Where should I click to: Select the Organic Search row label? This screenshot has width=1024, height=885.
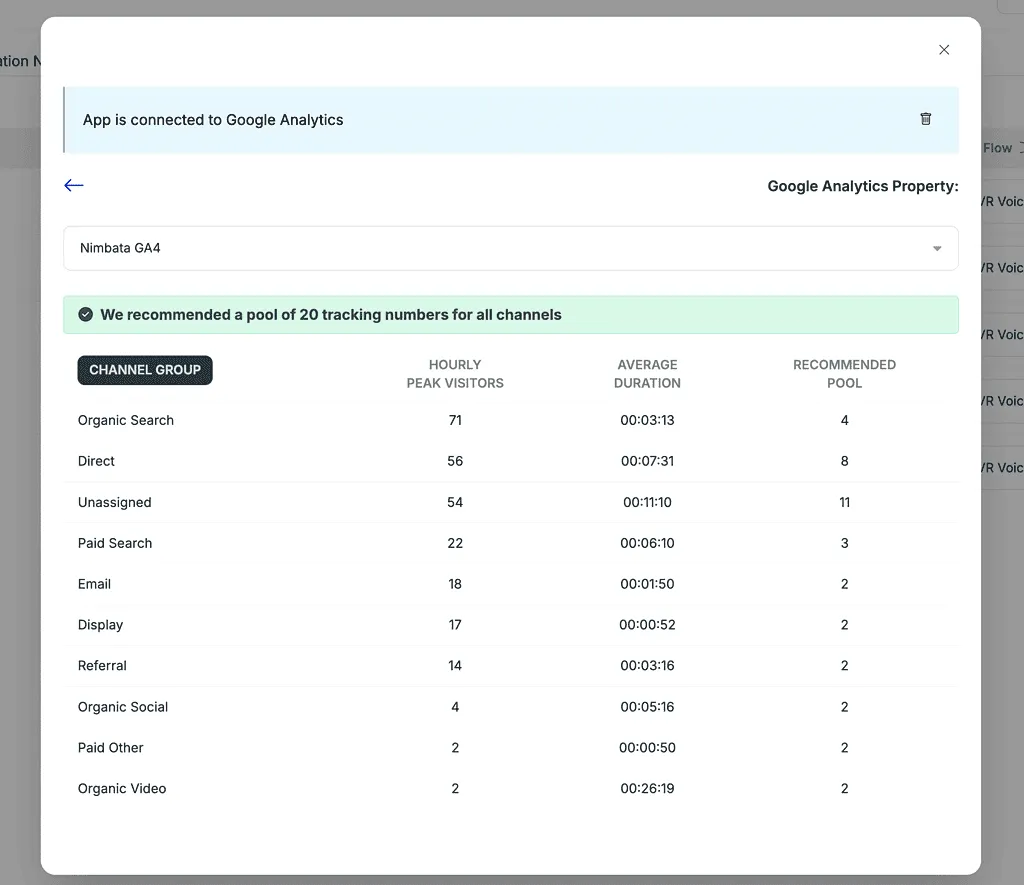click(126, 420)
